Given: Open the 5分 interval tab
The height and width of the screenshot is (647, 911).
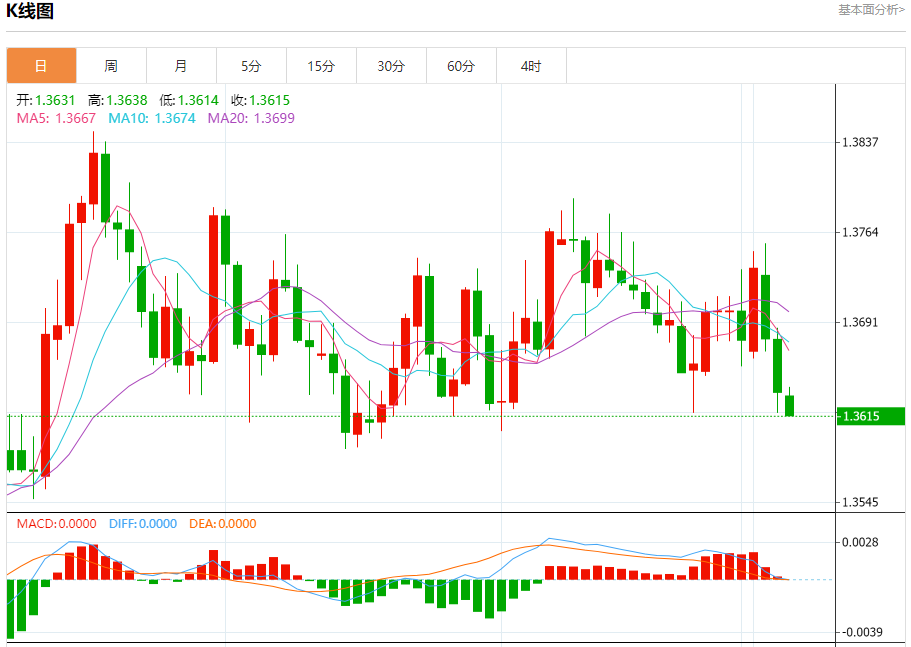Looking at the screenshot, I should [251, 66].
